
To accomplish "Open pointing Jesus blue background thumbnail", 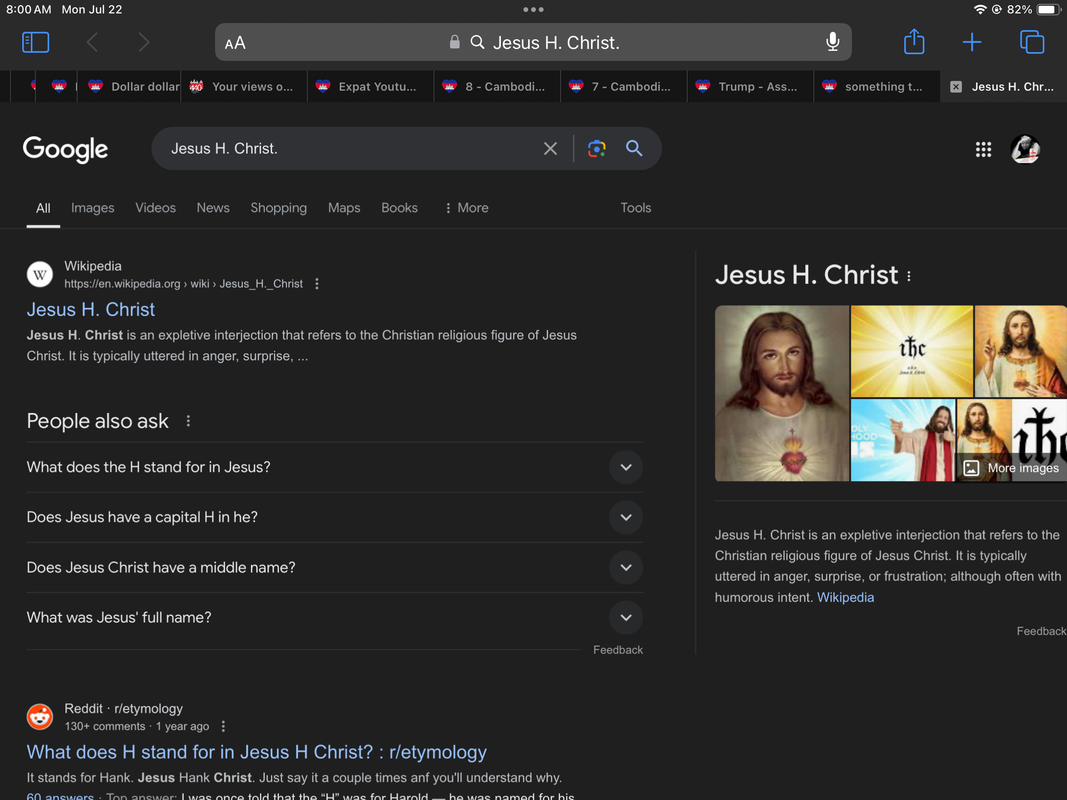I will [902, 440].
